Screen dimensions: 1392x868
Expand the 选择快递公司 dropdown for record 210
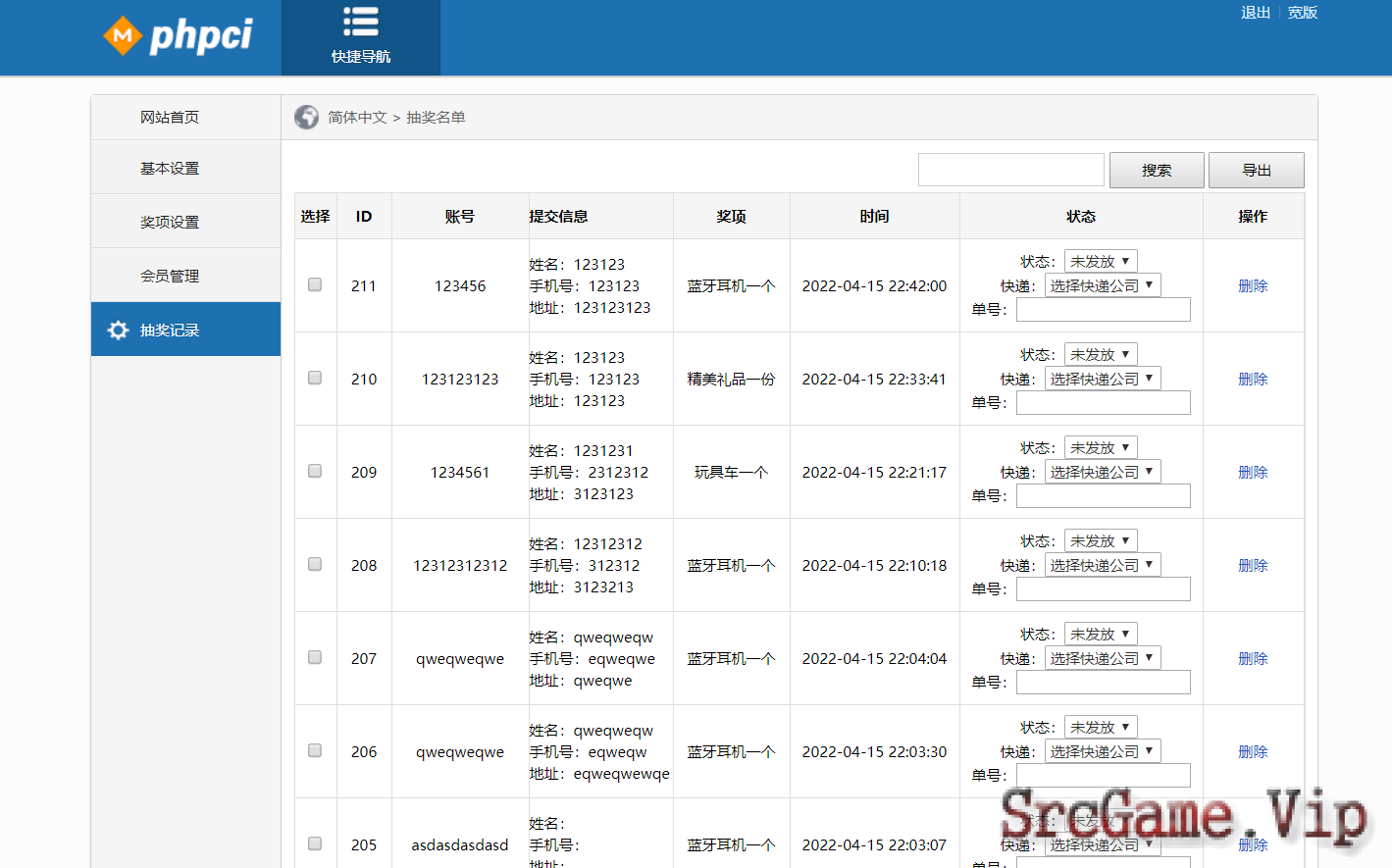pos(1102,380)
